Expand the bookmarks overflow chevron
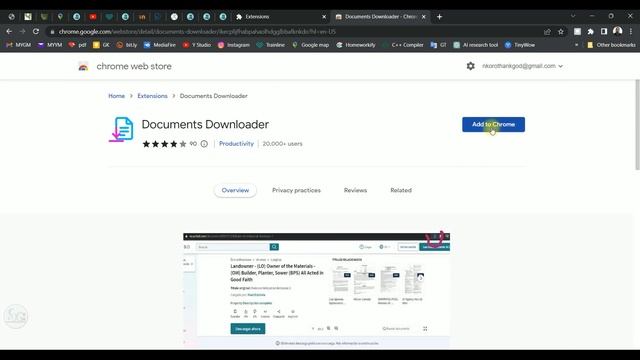The width and height of the screenshot is (640, 360). click(x=576, y=45)
